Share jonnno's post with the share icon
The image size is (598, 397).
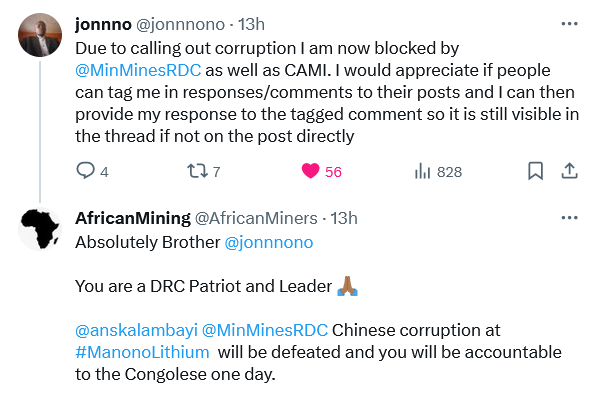[569, 170]
